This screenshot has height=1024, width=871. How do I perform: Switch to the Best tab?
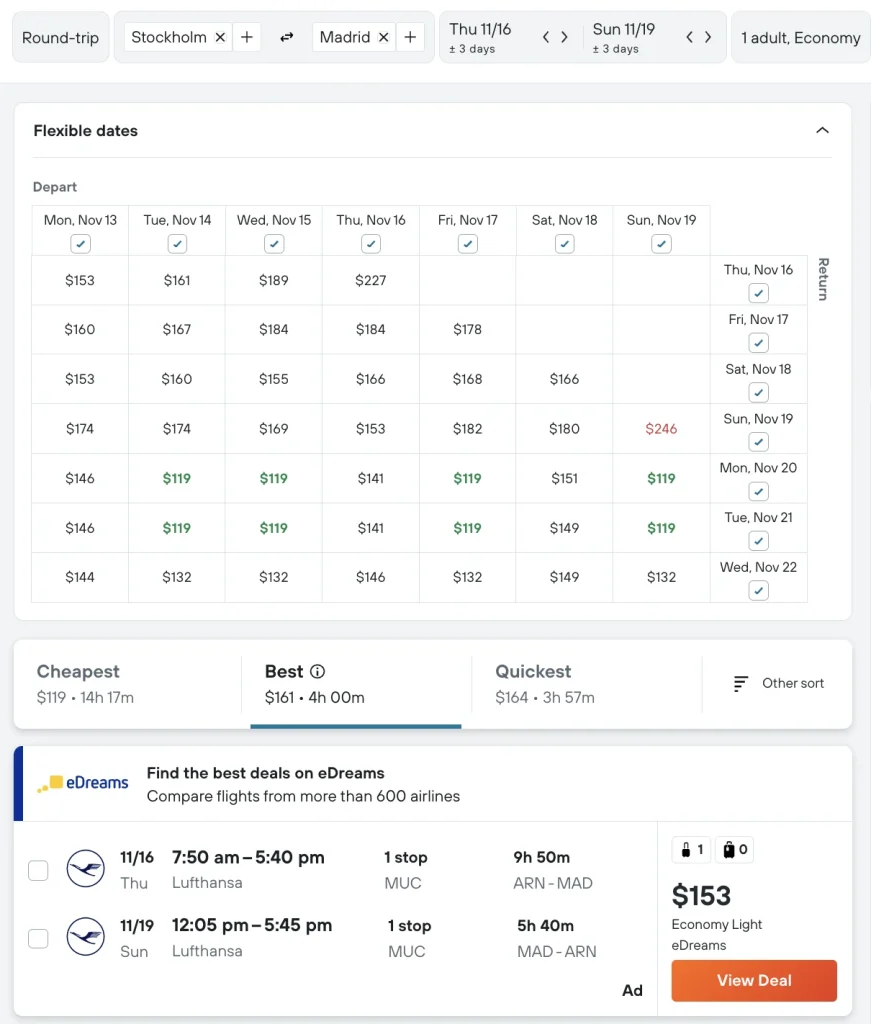click(x=356, y=684)
